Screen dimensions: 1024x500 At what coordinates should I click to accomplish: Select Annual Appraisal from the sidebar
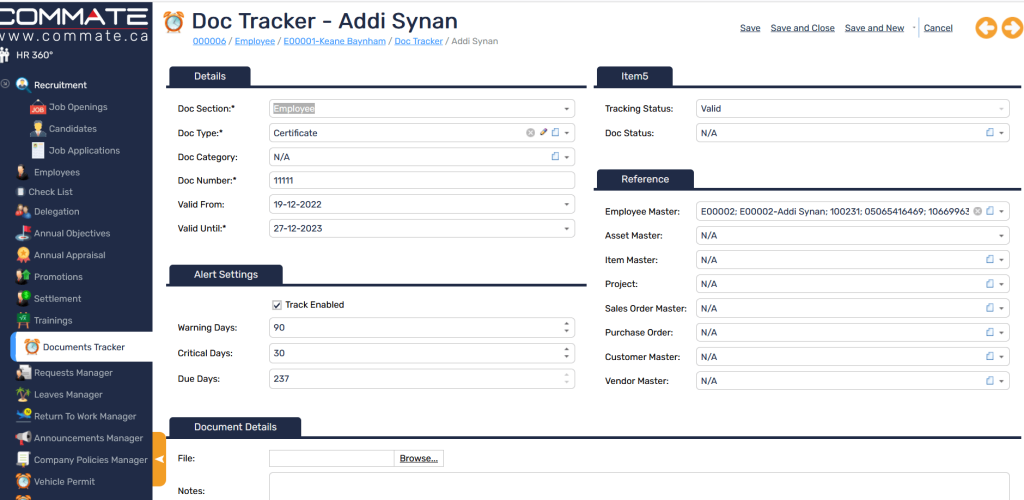71,255
